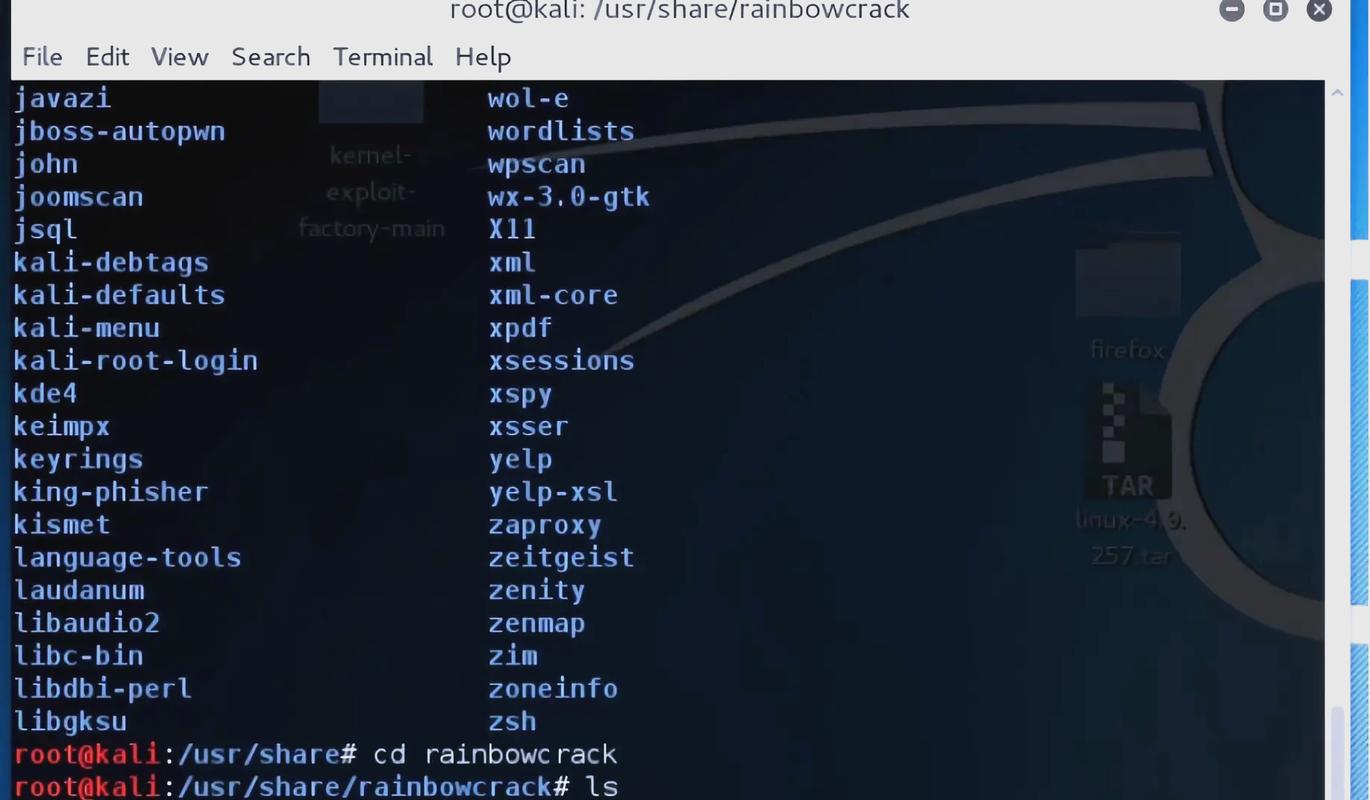Click the 'jboss-autopwn' entry
The height and width of the screenshot is (800, 1370).
(x=120, y=132)
